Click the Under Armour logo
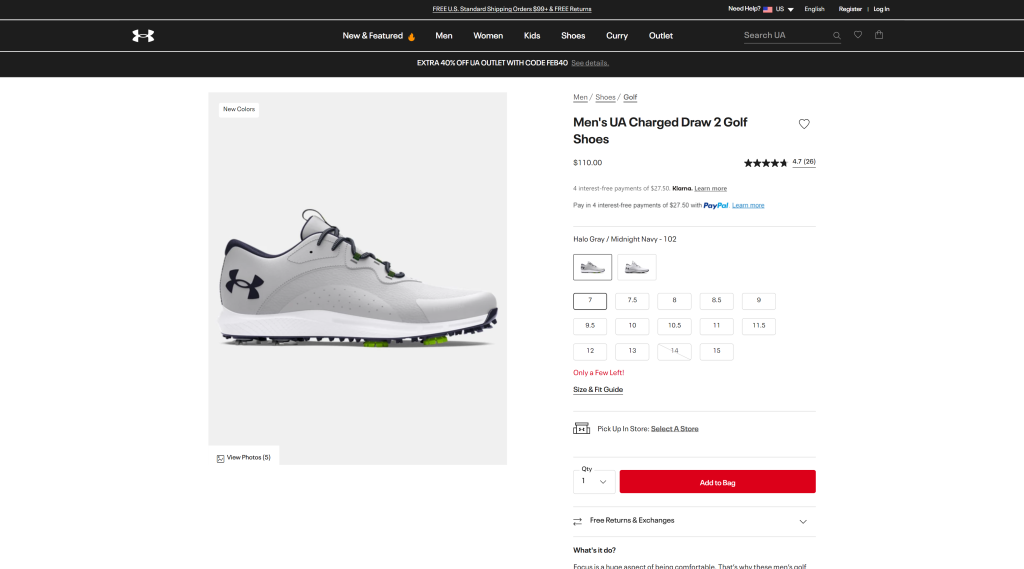1024x569 pixels. (143, 36)
